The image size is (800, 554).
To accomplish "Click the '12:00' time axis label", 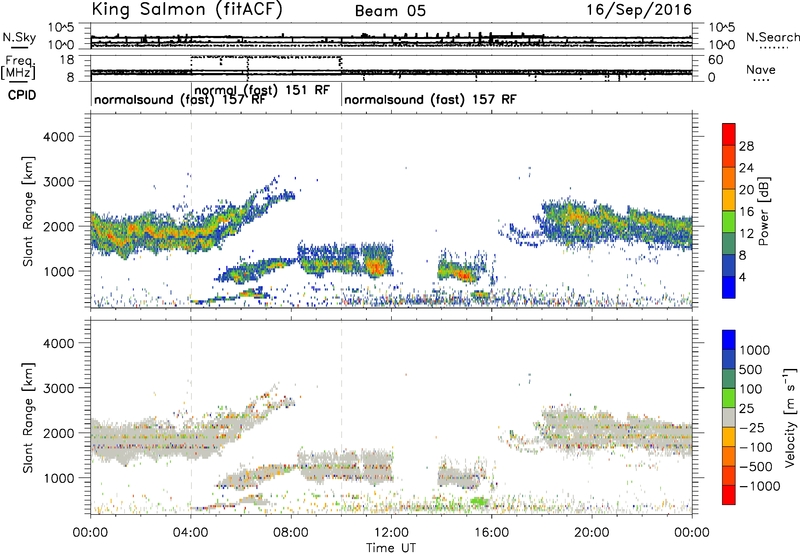I will [x=391, y=533].
